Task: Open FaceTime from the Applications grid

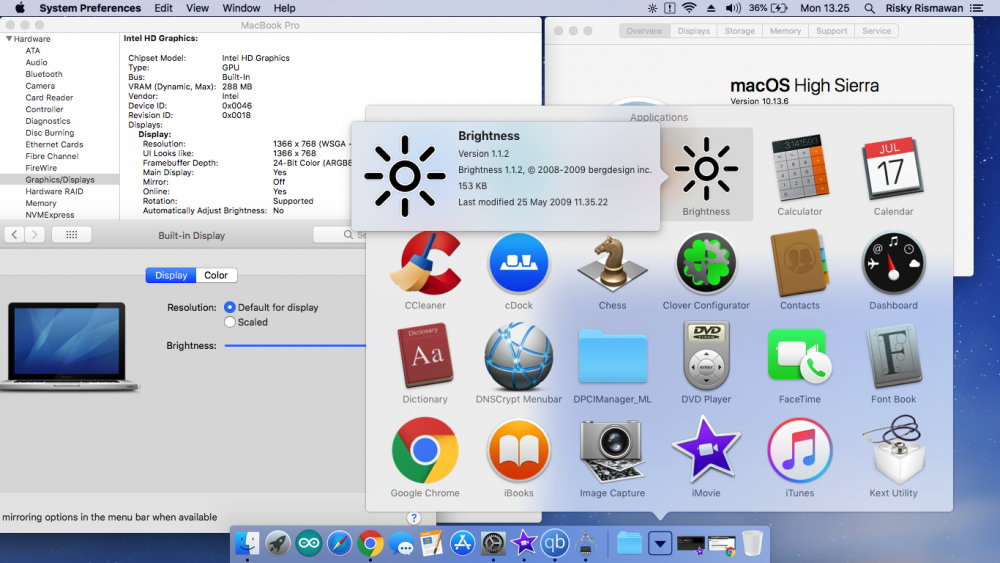Action: point(799,356)
